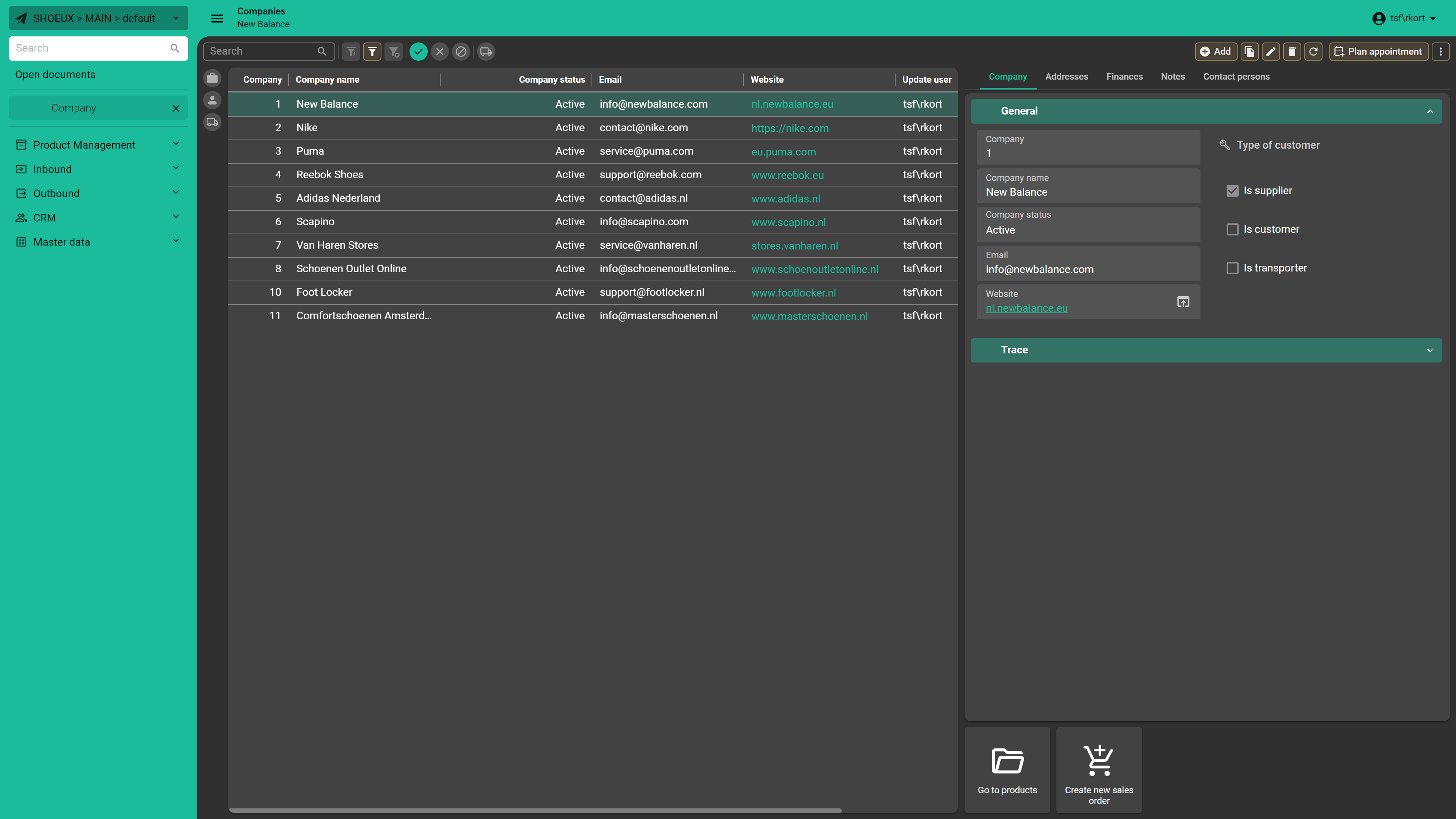Open the Company item under Open documents

98,108
